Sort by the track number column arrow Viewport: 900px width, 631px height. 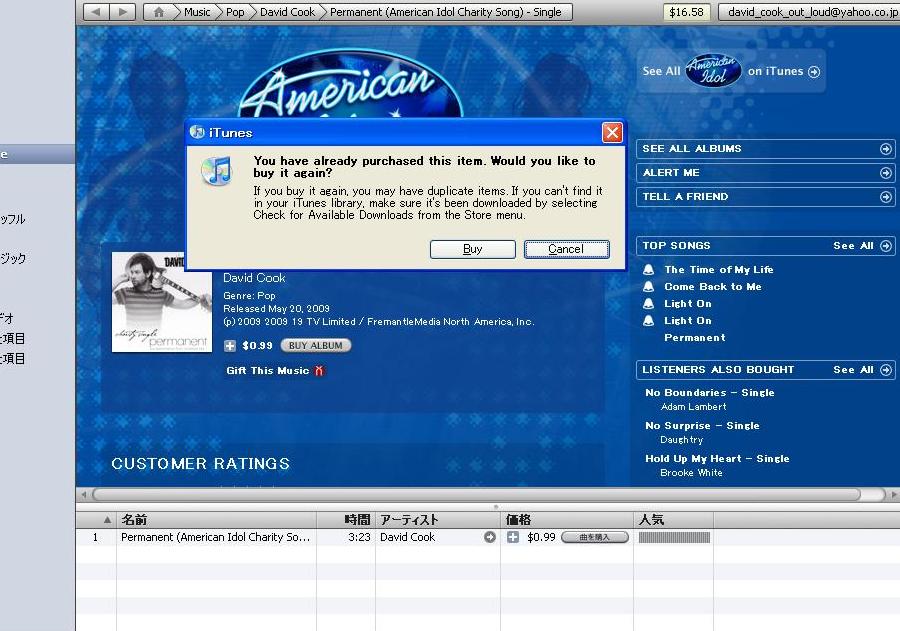point(107,520)
